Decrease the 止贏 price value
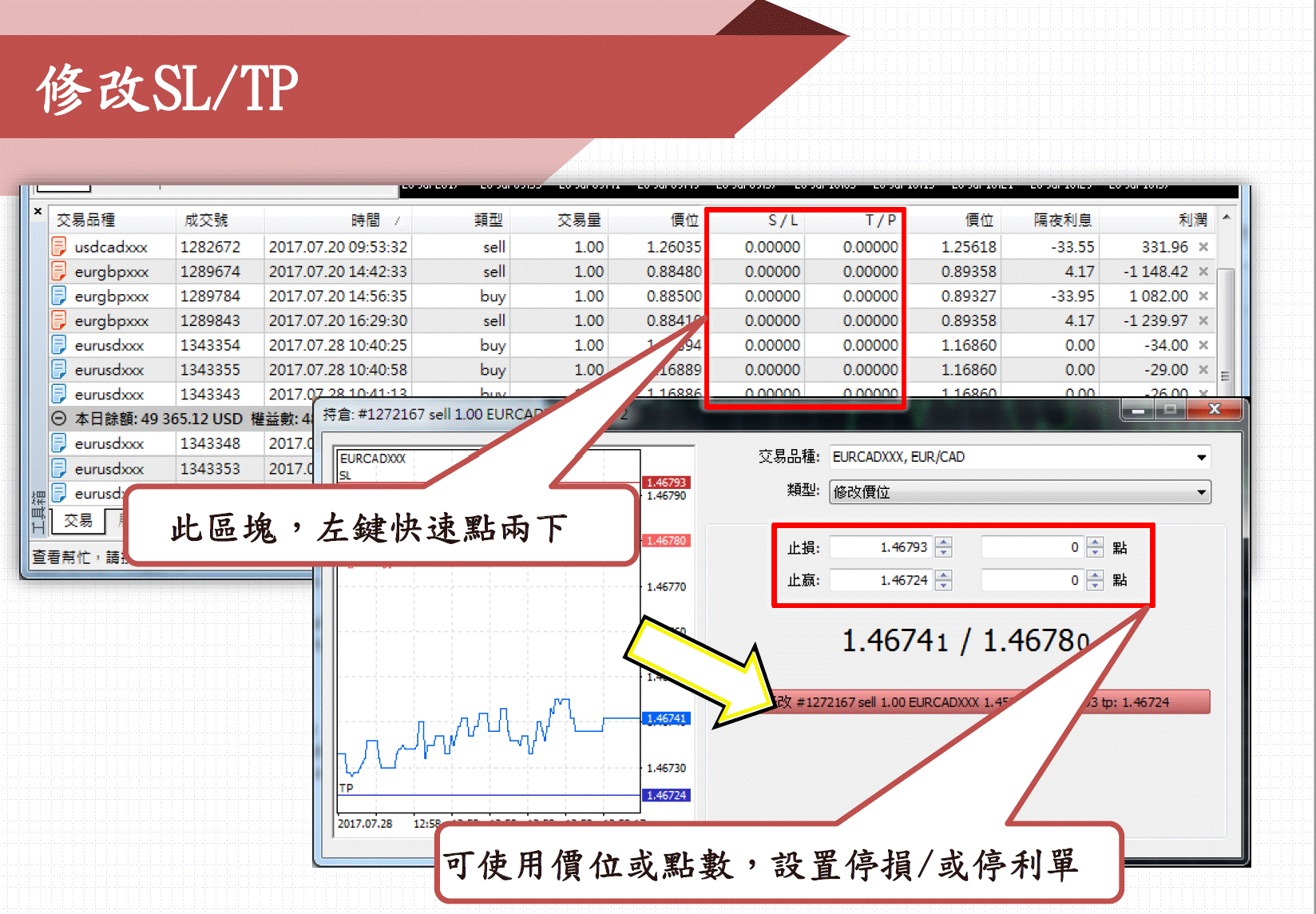 (x=944, y=586)
